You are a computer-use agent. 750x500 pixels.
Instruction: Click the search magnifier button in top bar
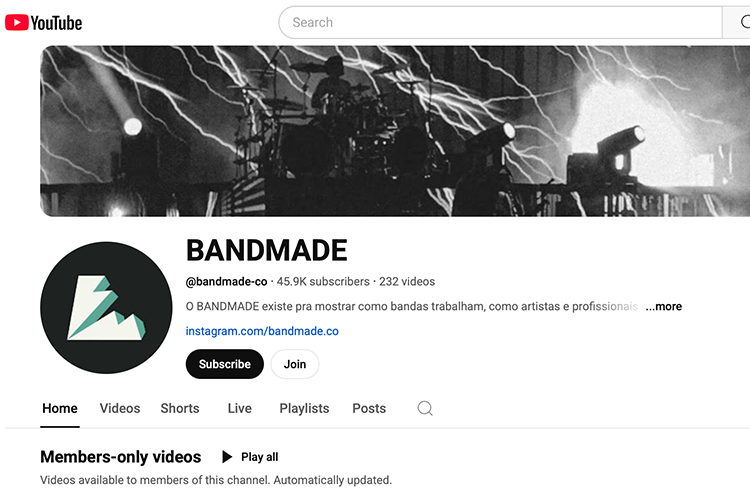coord(737,22)
